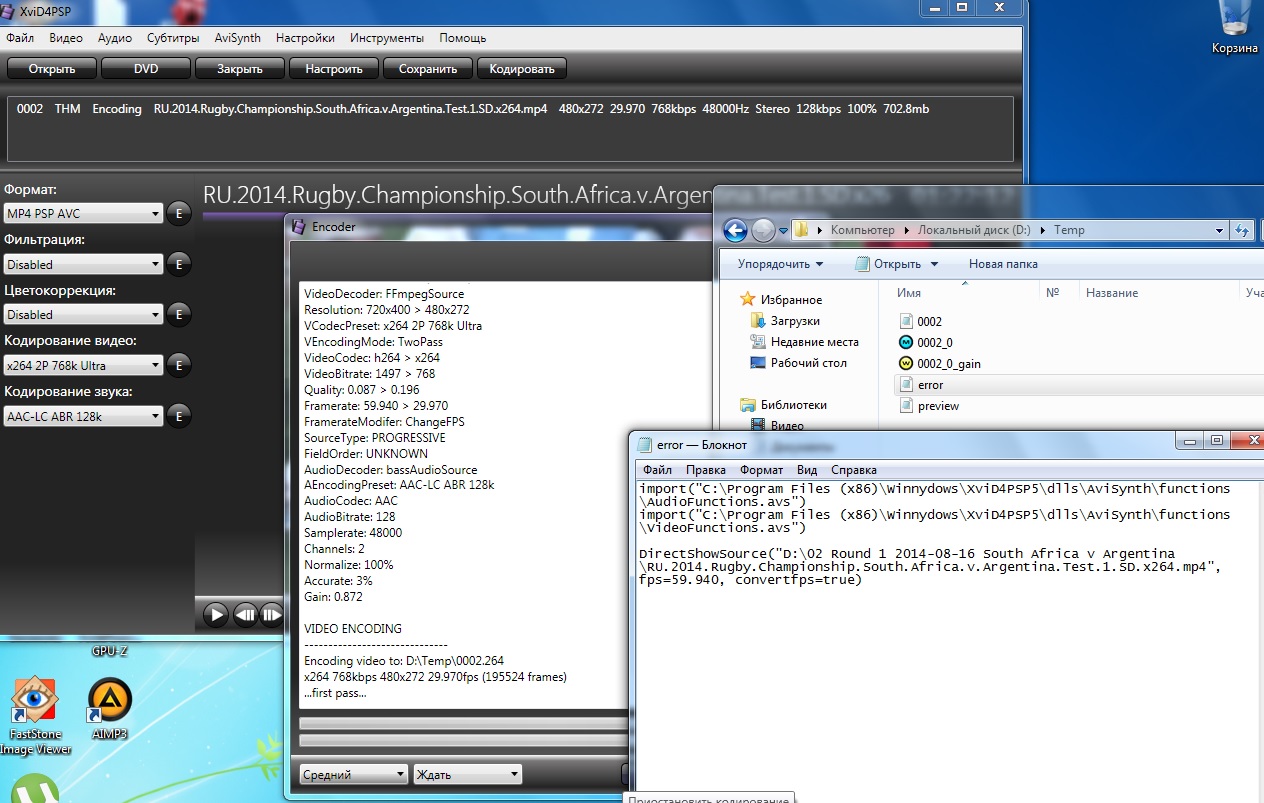This screenshot has height=803, width=1264.
Task: Open the Ждать dropdown in Encoder window
Action: 467,774
